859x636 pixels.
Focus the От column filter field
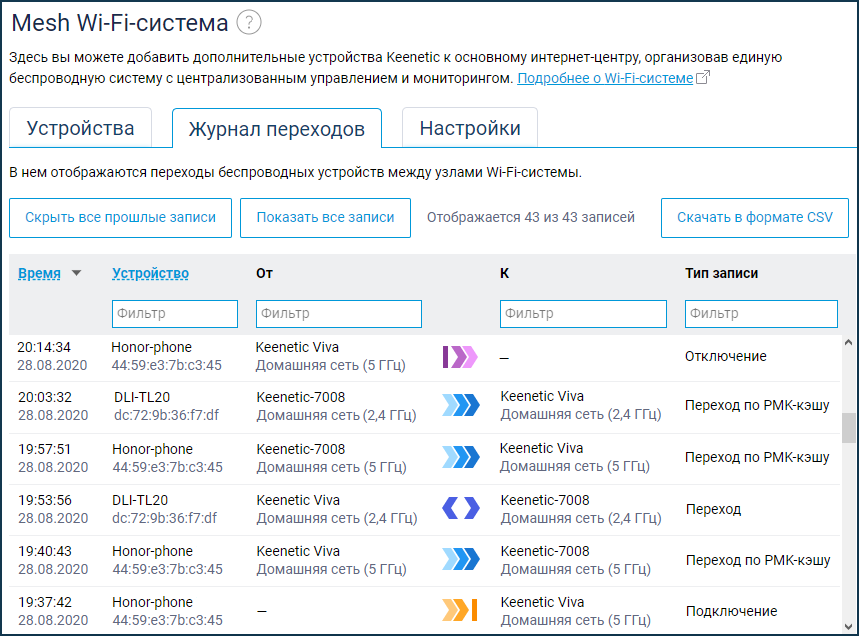pos(339,314)
